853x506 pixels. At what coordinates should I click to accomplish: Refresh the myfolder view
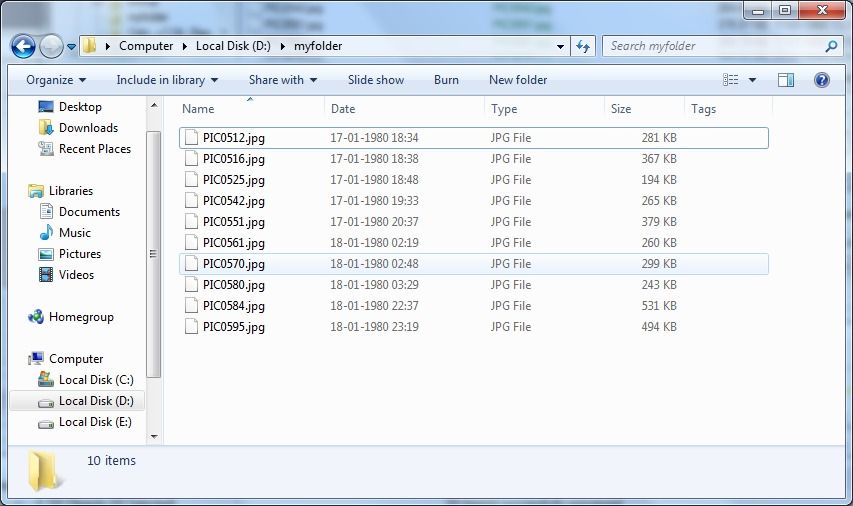(x=583, y=47)
